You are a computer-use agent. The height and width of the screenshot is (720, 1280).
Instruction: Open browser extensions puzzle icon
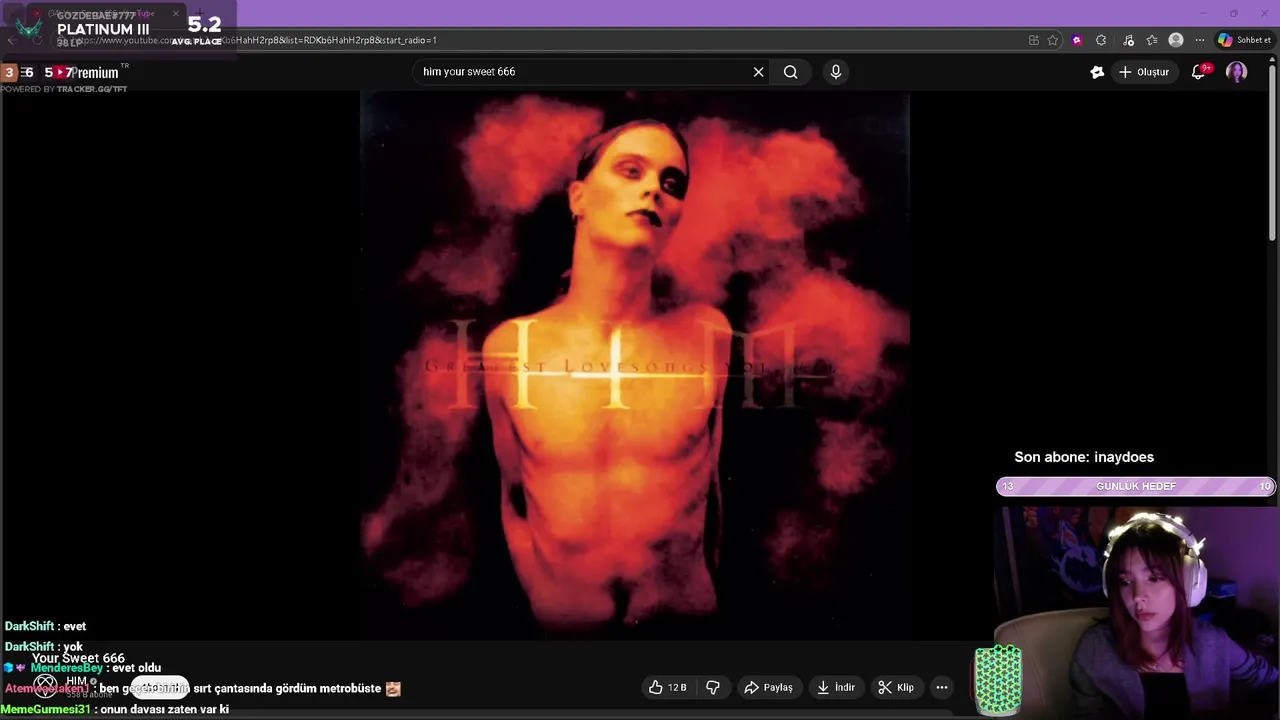(x=1101, y=40)
